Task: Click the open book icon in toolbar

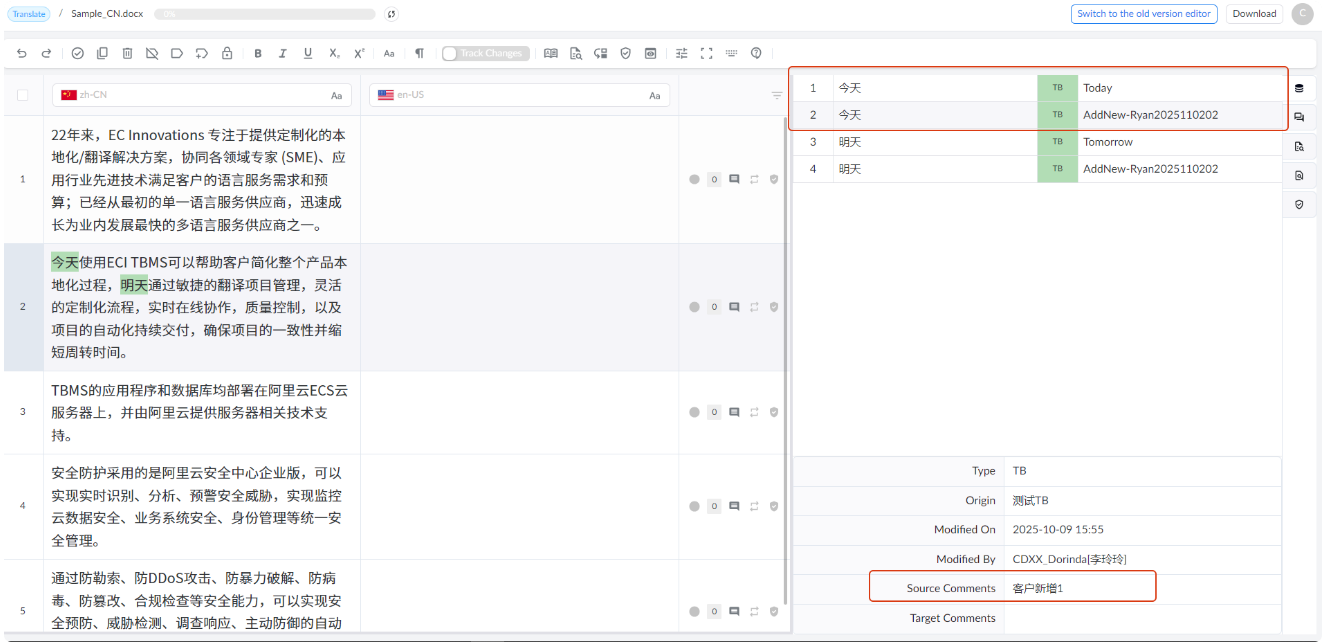Action: pos(550,53)
